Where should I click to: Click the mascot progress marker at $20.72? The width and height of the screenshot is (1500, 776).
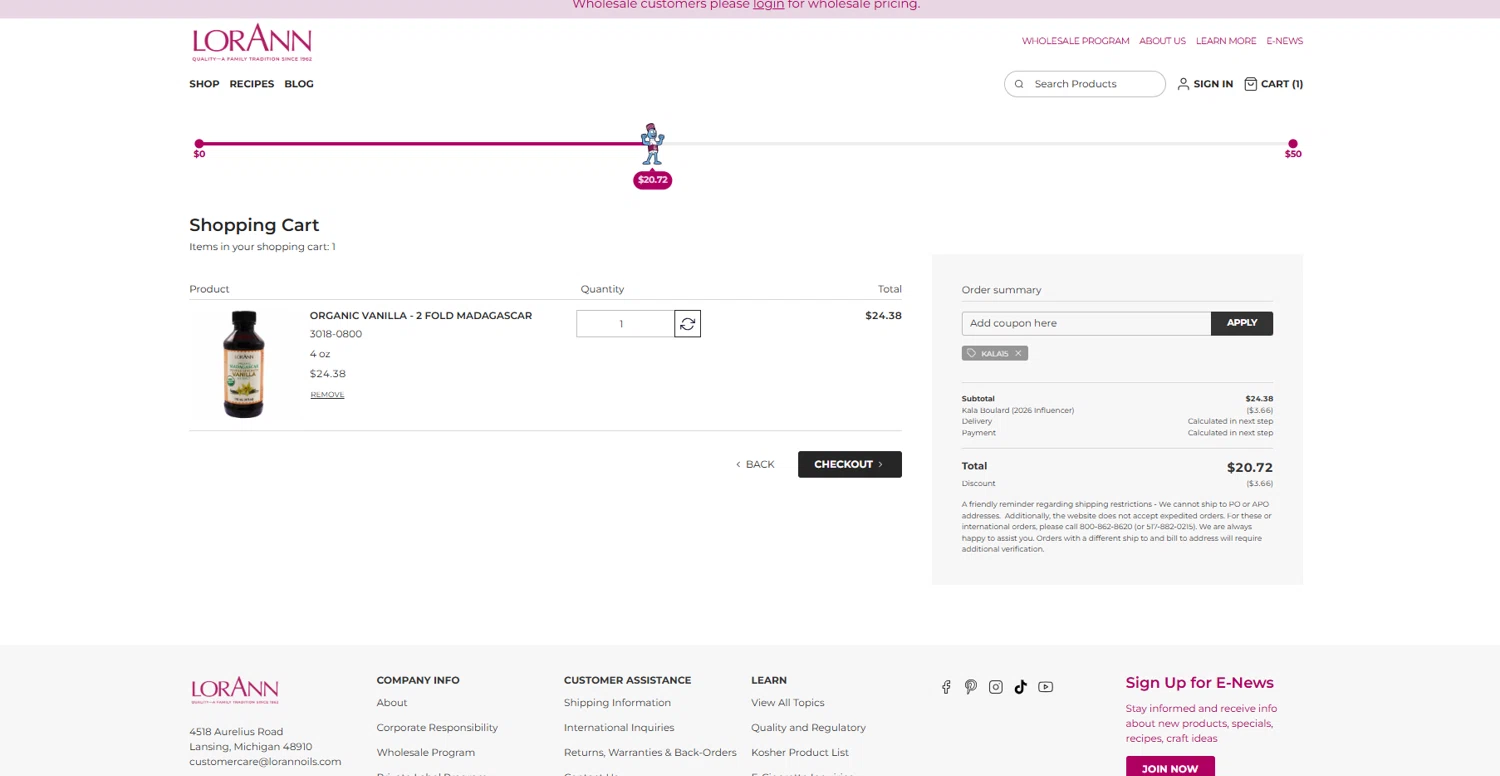click(652, 145)
